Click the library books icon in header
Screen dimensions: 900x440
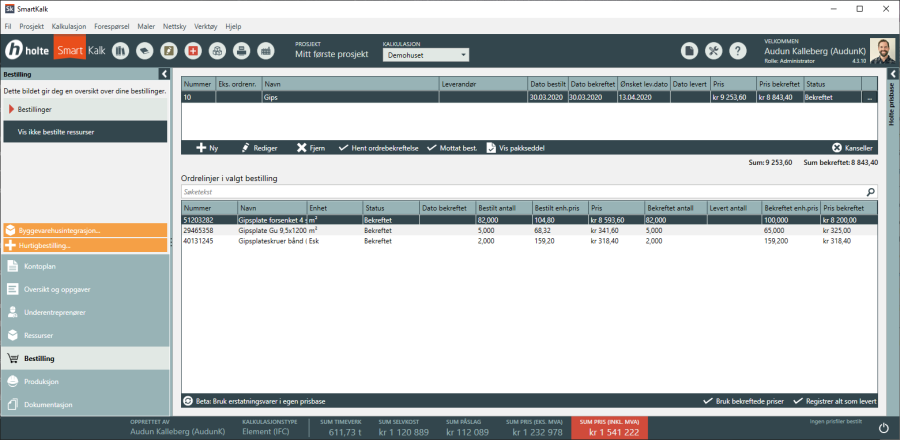point(120,50)
